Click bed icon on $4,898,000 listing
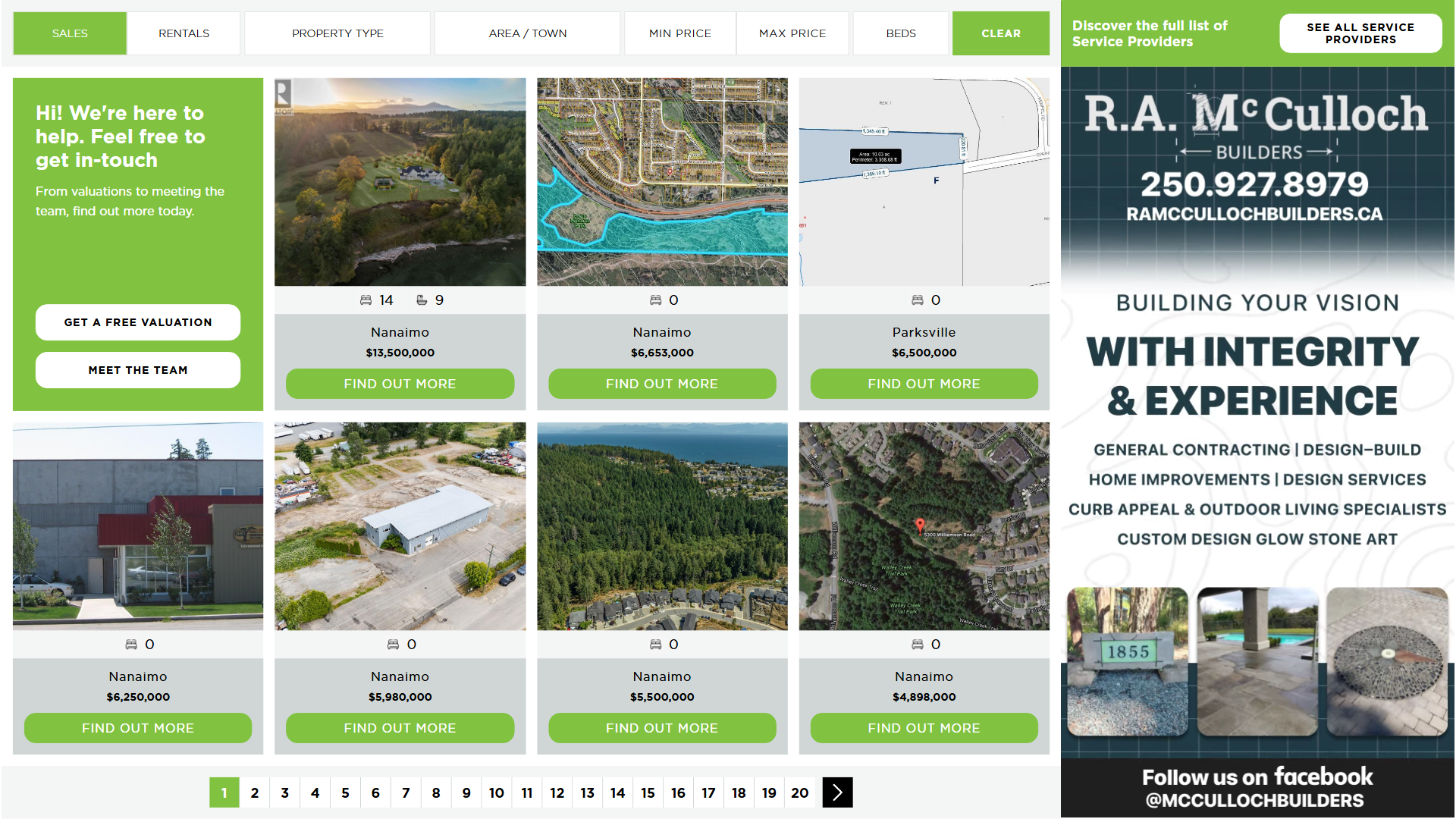 coord(917,645)
